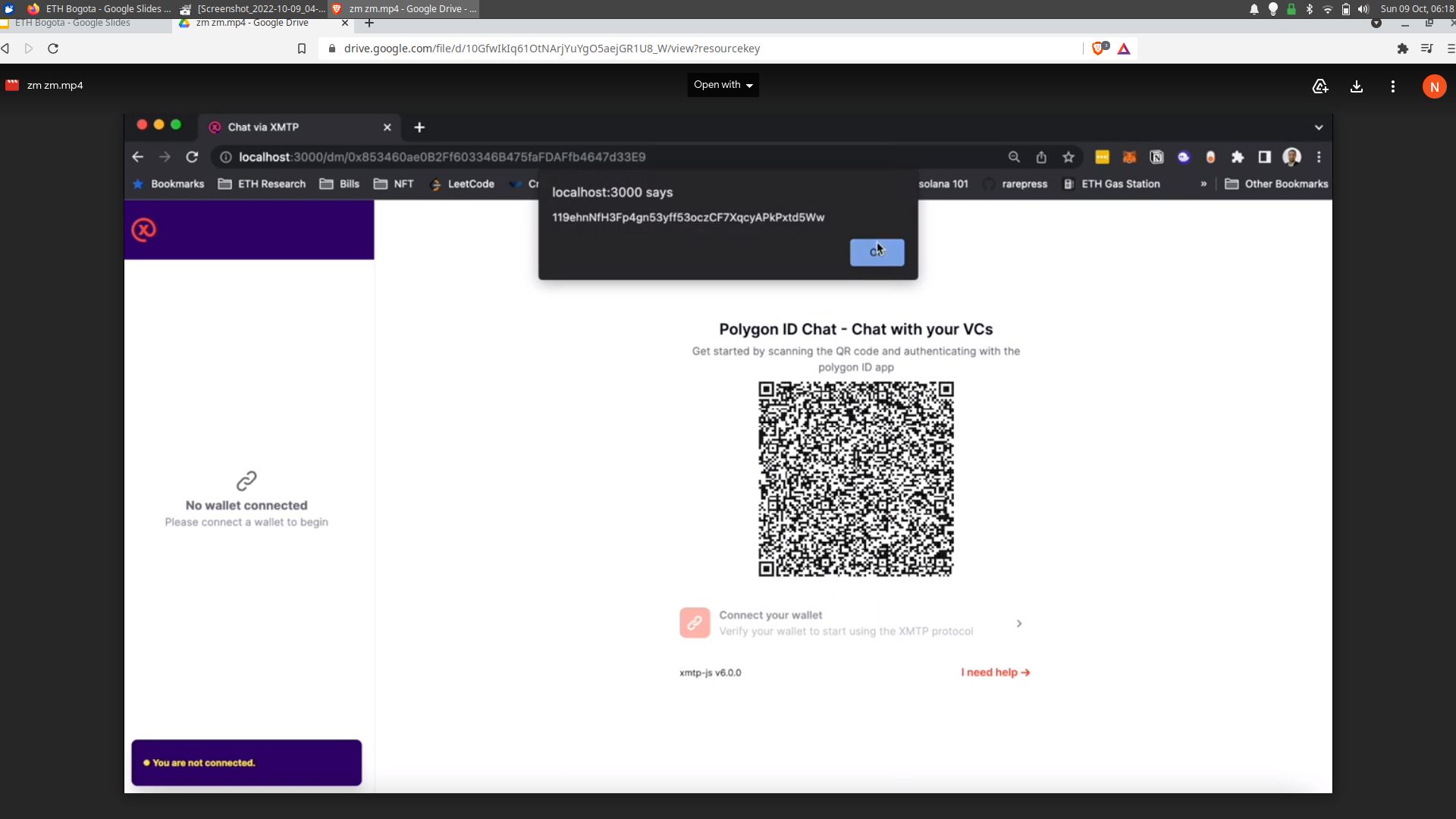Image resolution: width=1456 pixels, height=819 pixels.
Task: Click the side panel icon in recorded Chrome
Action: coord(1264,157)
